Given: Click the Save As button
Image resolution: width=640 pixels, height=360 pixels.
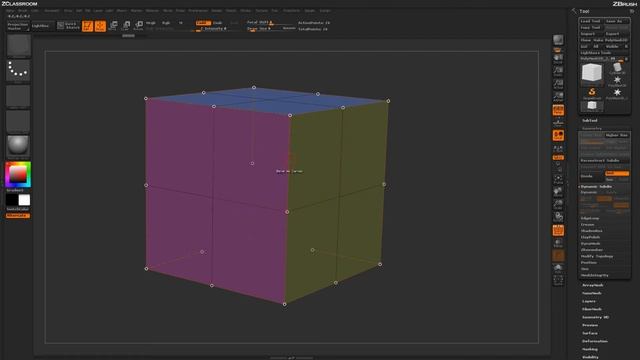Looking at the screenshot, I should click(x=616, y=21).
